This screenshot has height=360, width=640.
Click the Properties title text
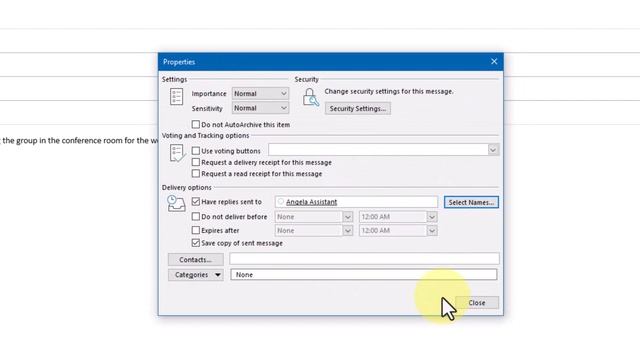pyautogui.click(x=179, y=62)
